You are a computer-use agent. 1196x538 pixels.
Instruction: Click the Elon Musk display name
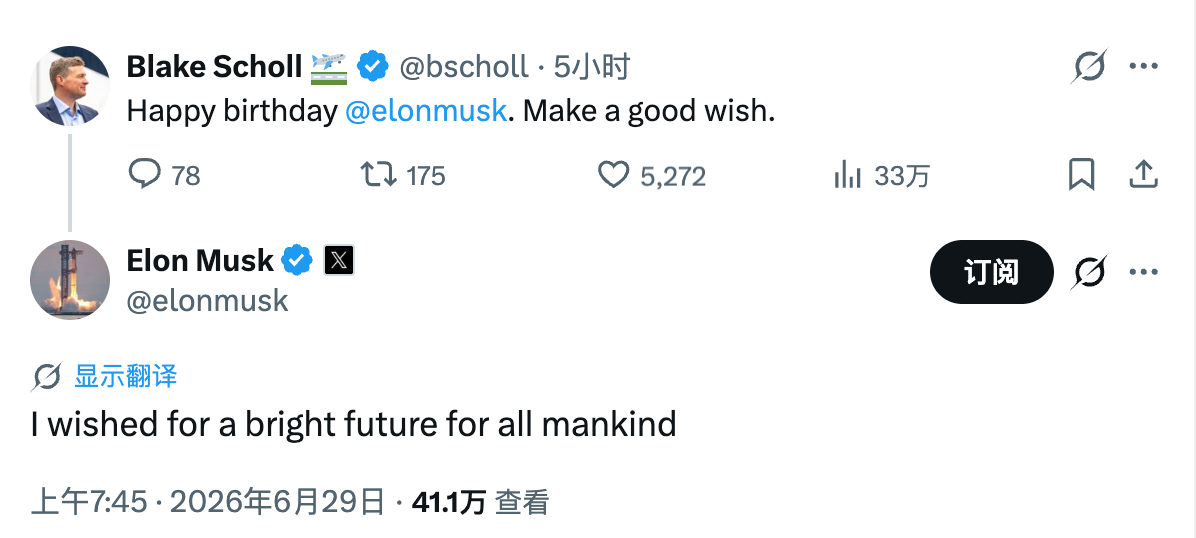(200, 261)
